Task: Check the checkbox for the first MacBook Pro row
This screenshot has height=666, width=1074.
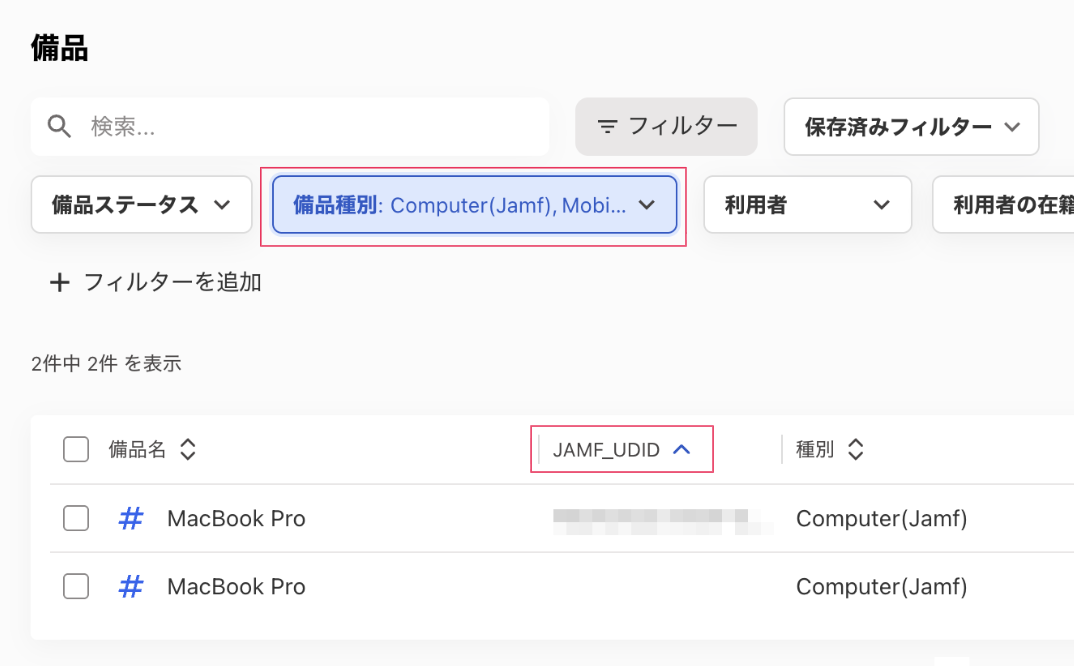Action: coord(75,518)
